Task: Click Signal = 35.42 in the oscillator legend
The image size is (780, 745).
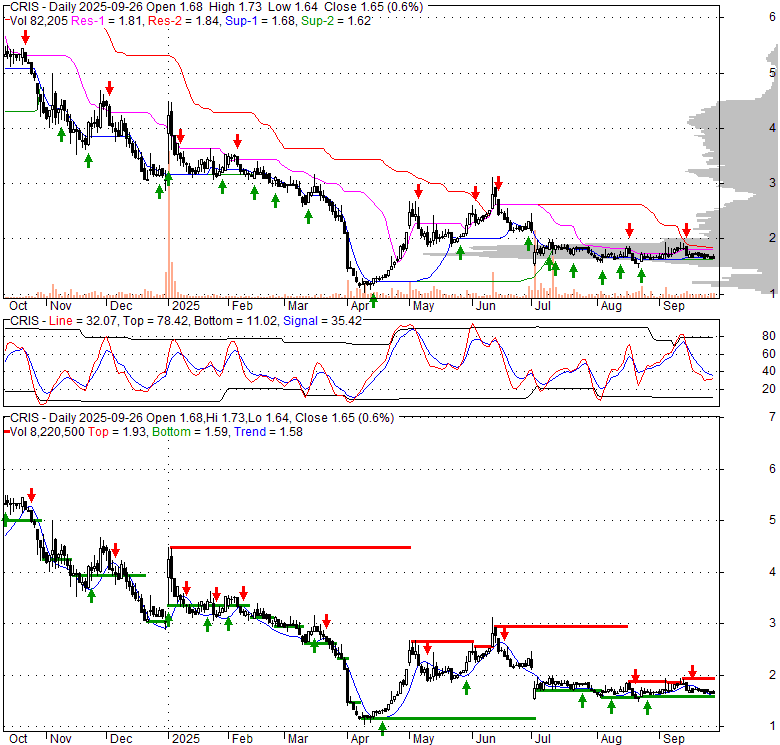Action: click(322, 321)
